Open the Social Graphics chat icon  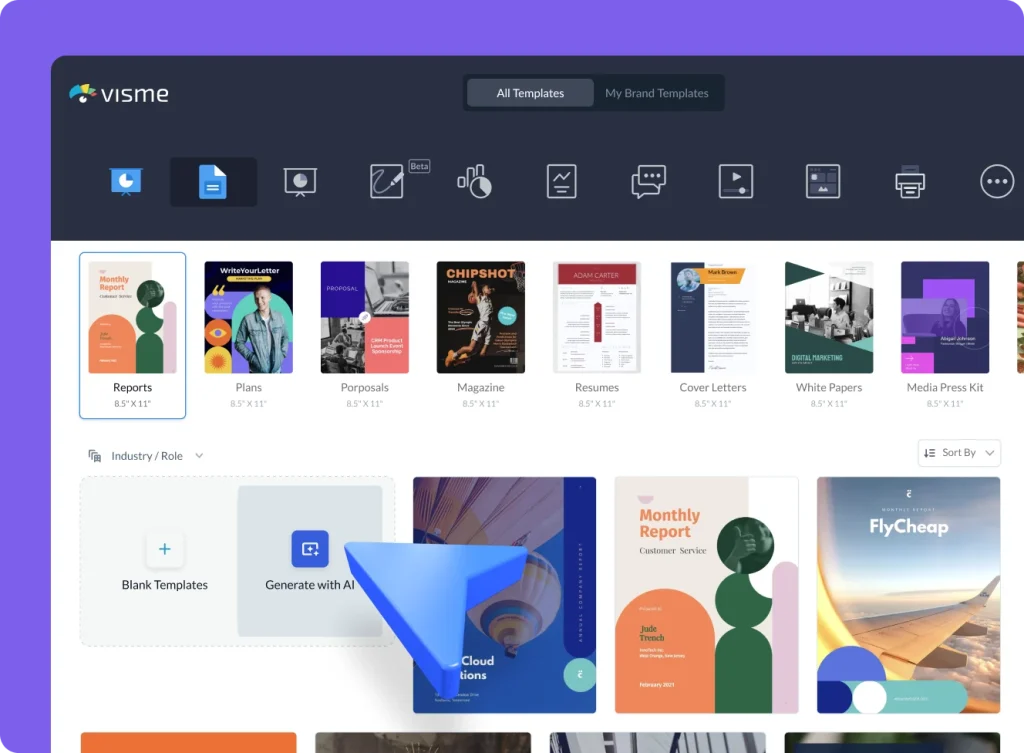click(647, 181)
